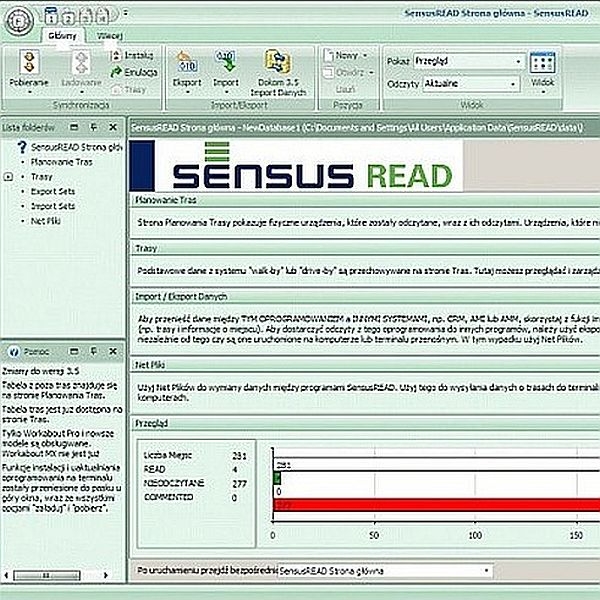Click the Instaluj icon
Screen dimensions: 600x600
coord(116,55)
